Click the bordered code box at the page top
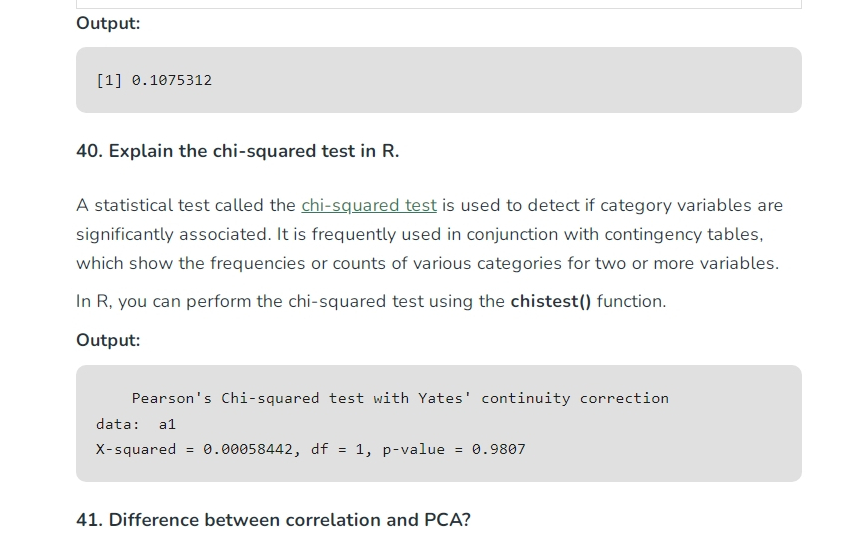 (439, 4)
